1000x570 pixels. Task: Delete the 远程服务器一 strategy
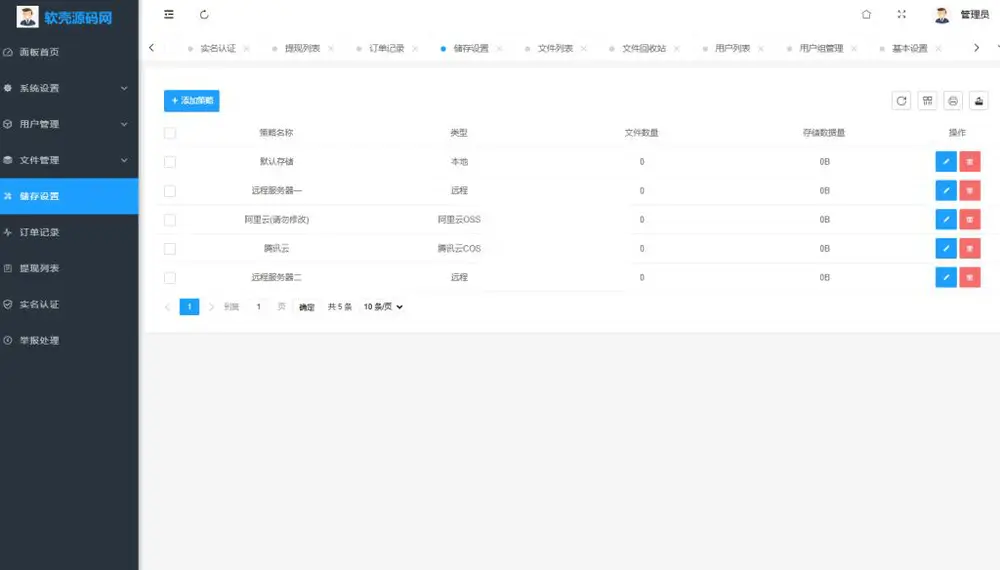click(x=969, y=190)
